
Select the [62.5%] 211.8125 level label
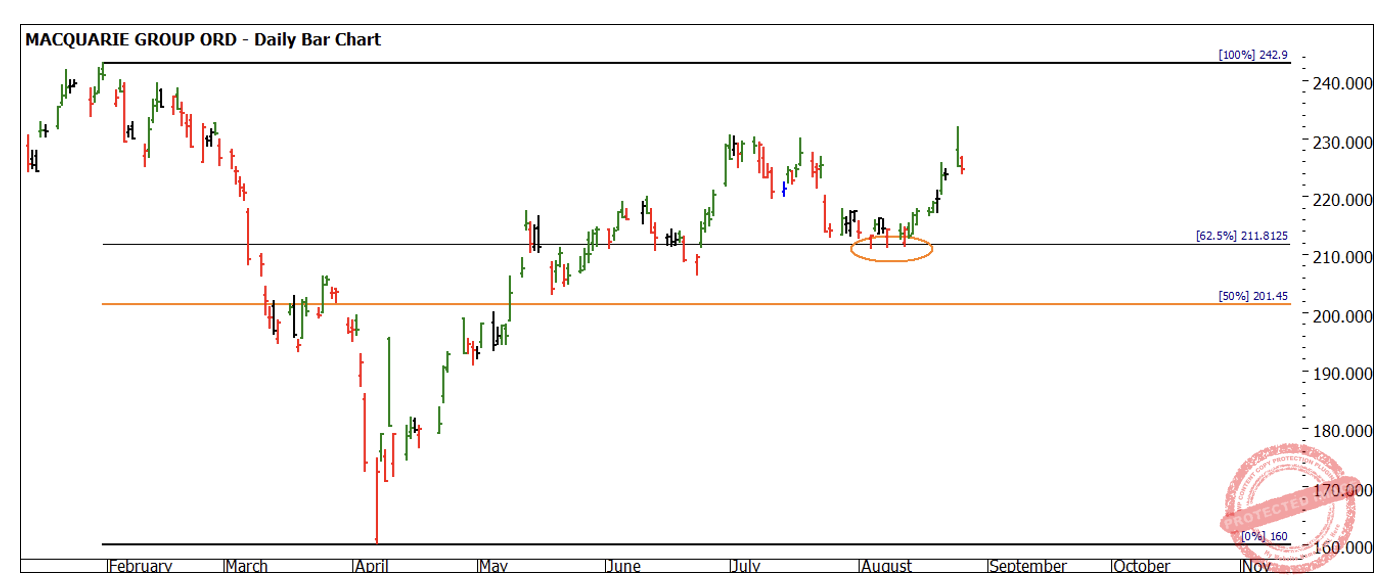click(1241, 236)
